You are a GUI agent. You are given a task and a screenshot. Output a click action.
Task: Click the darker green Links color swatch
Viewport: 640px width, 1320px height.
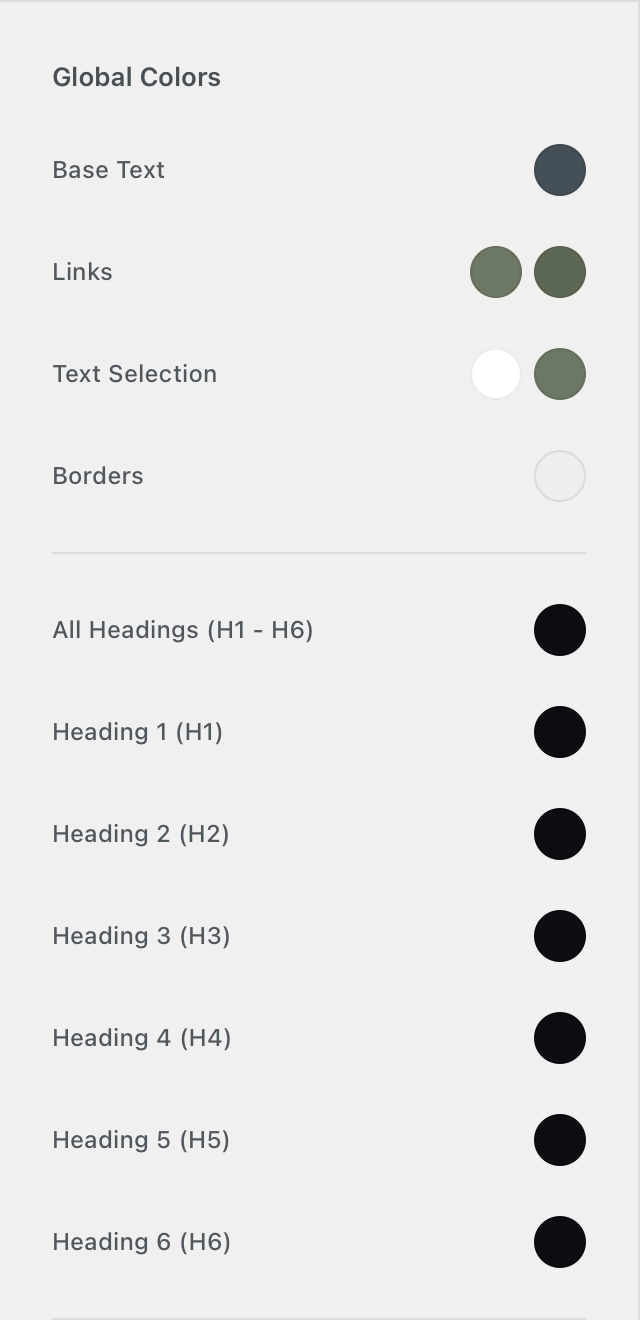click(x=559, y=272)
